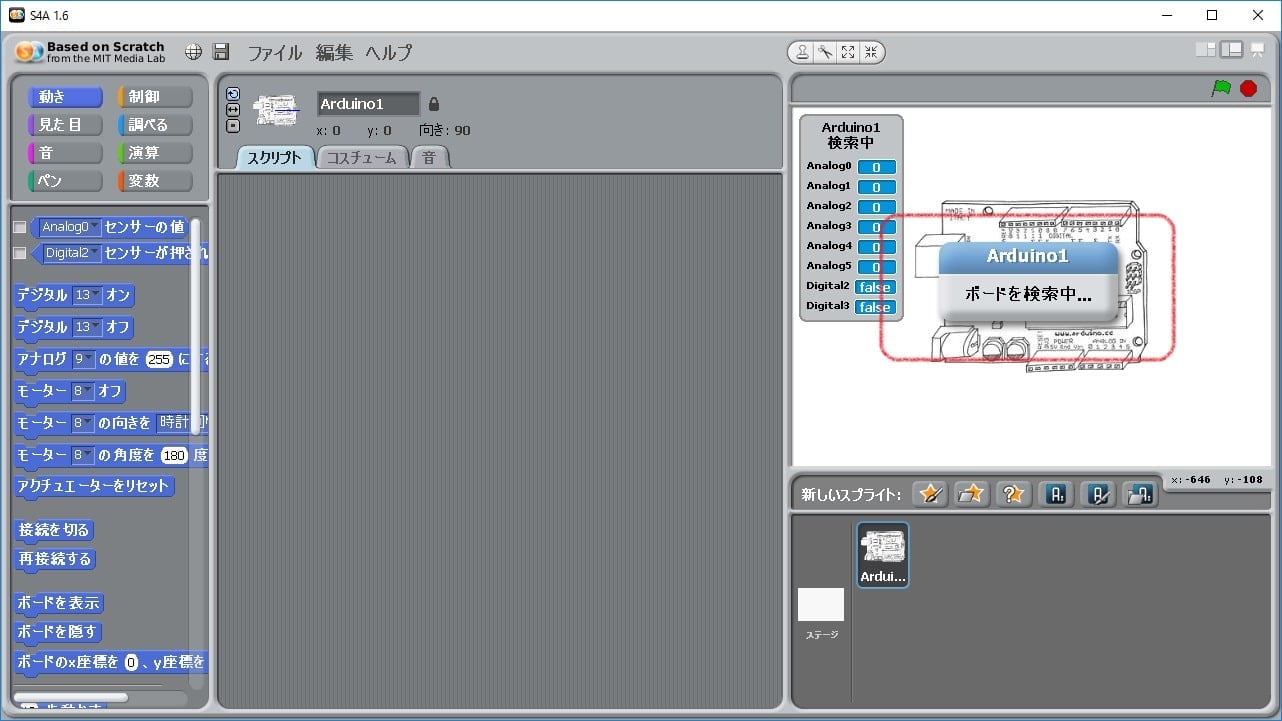This screenshot has height=721, width=1282.
Task: Click the blocks palette horizontal scrollbar
Action: coord(70,697)
